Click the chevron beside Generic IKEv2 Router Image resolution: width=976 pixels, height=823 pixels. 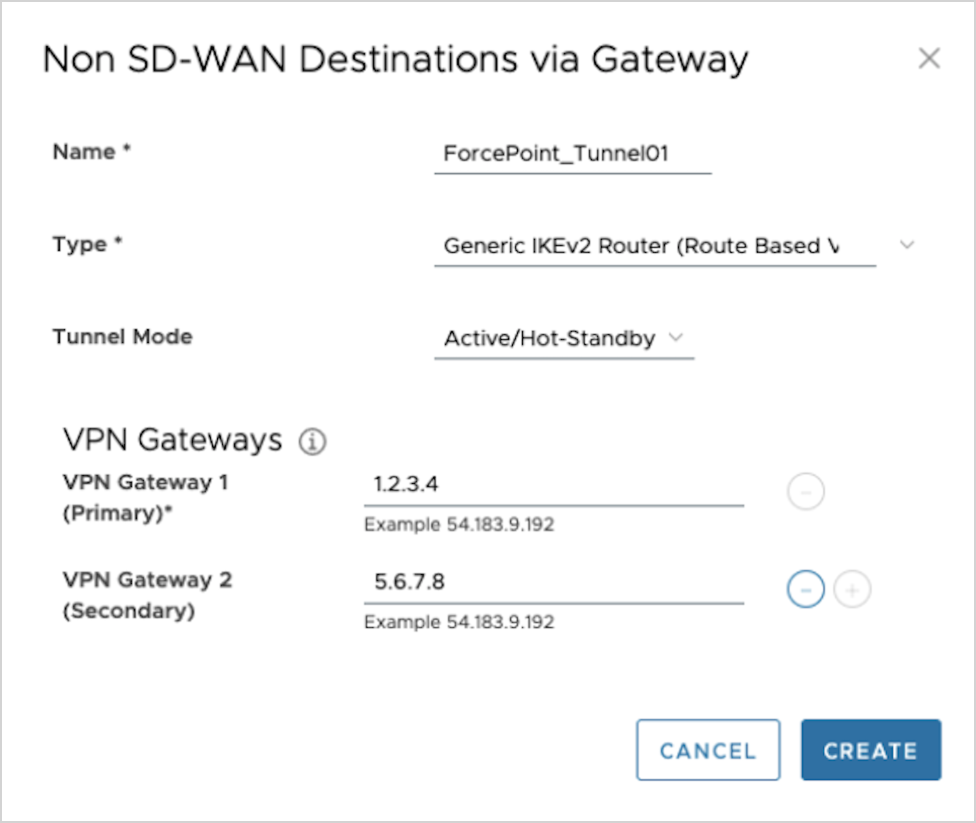click(908, 245)
